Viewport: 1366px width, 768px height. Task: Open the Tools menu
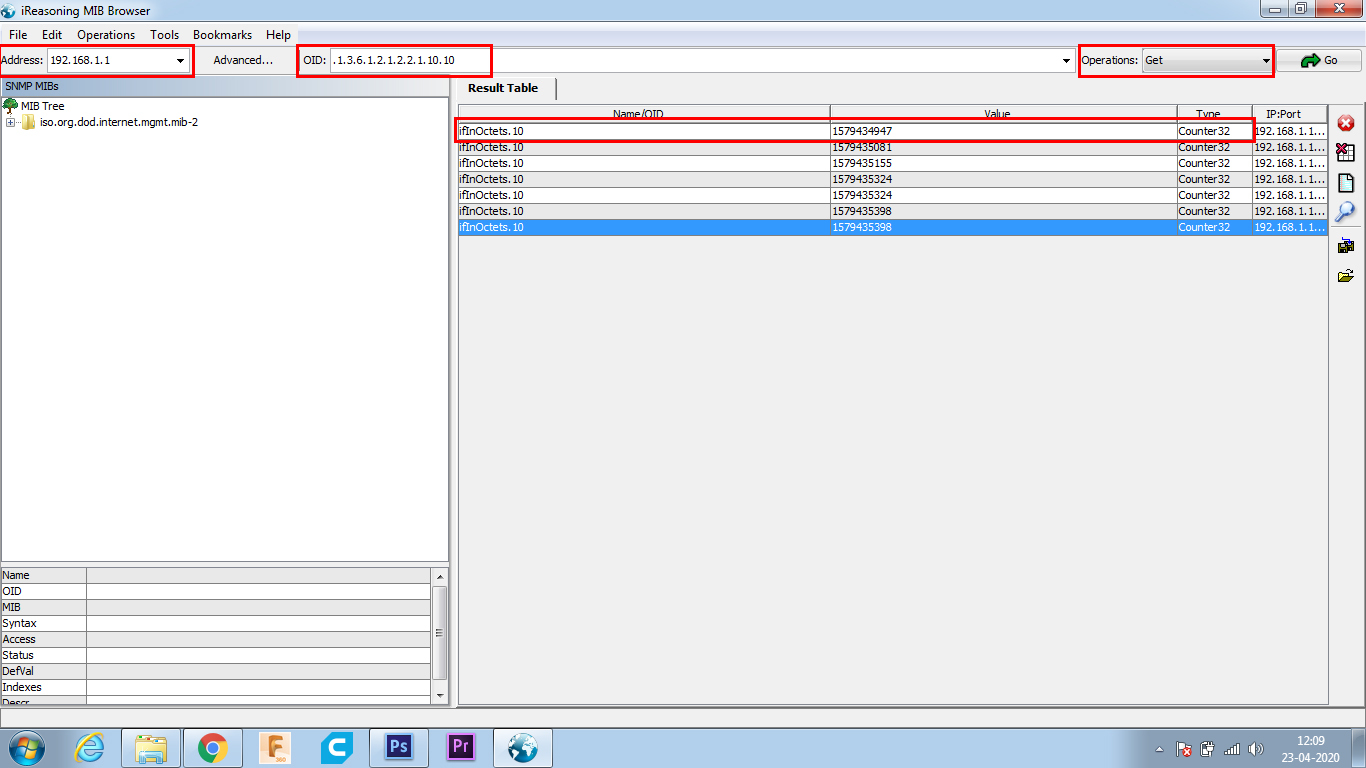(x=164, y=35)
